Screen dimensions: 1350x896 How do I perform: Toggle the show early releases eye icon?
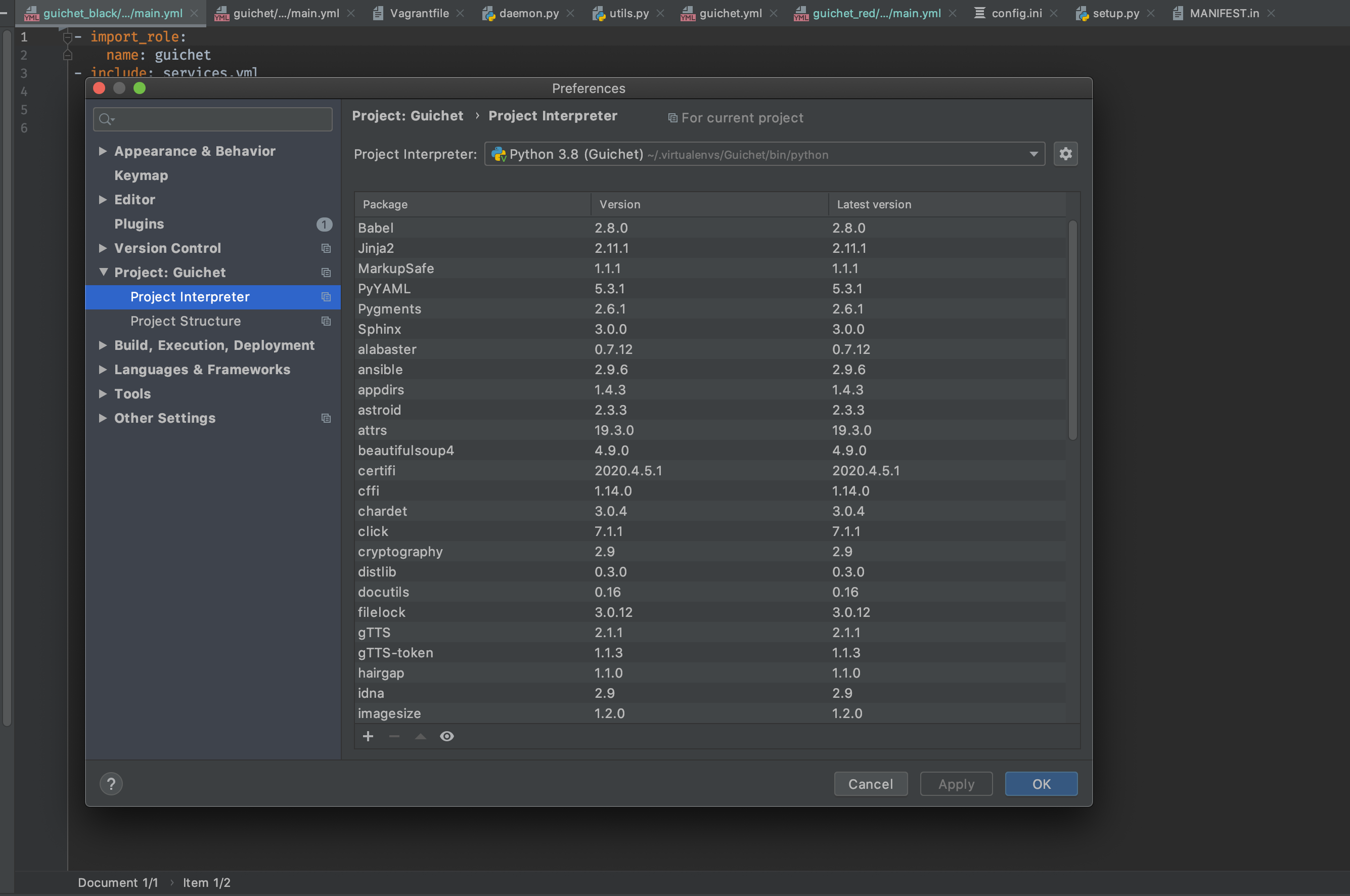(x=447, y=736)
